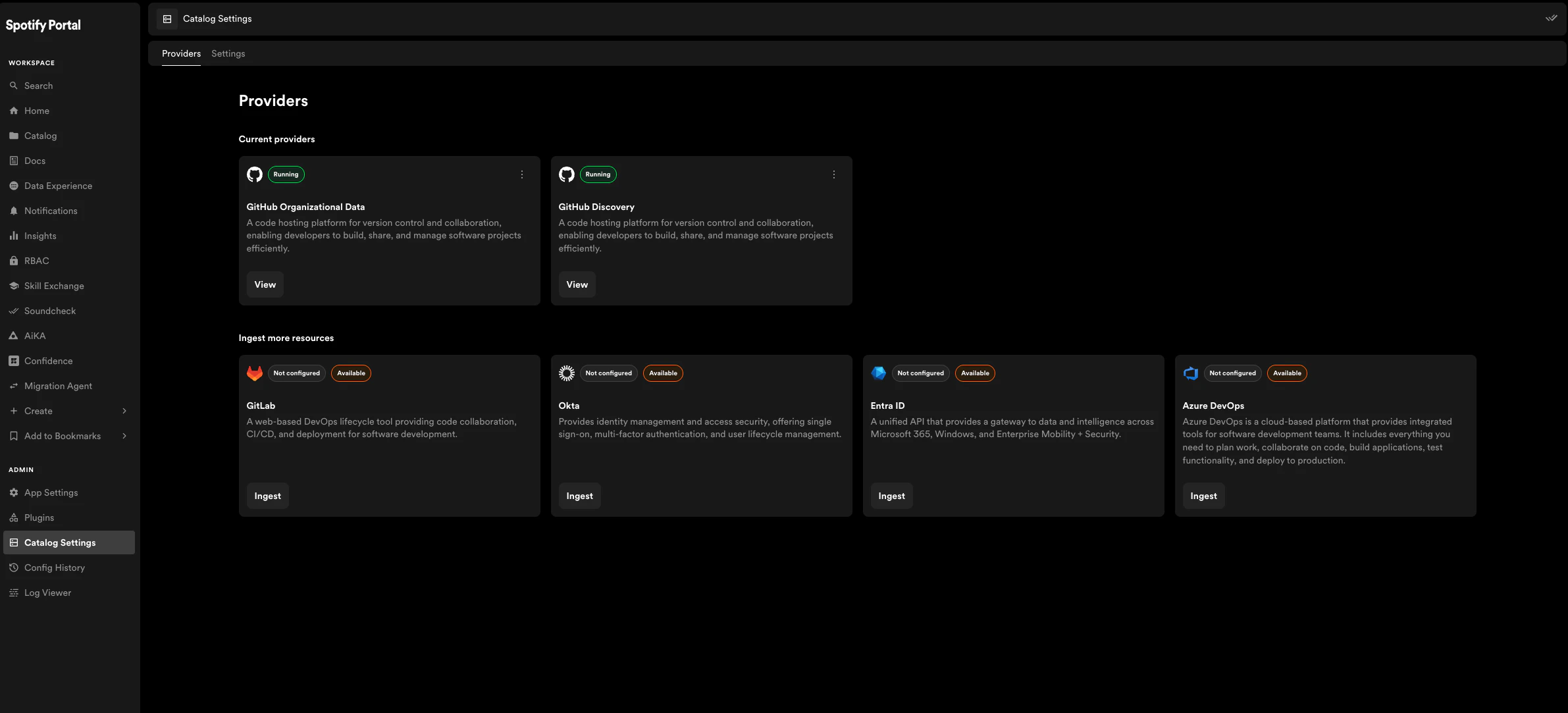Expand the Add to Bookmarks chevron
This screenshot has height=713, width=1568.
click(x=124, y=436)
